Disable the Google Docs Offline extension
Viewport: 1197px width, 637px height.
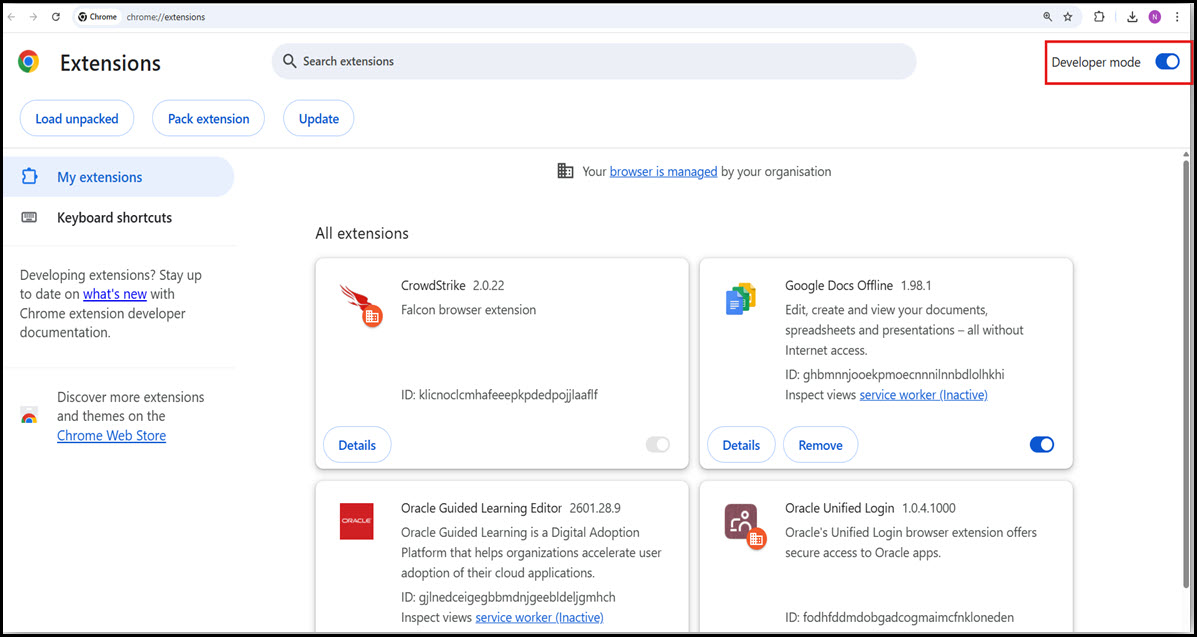click(x=1042, y=445)
